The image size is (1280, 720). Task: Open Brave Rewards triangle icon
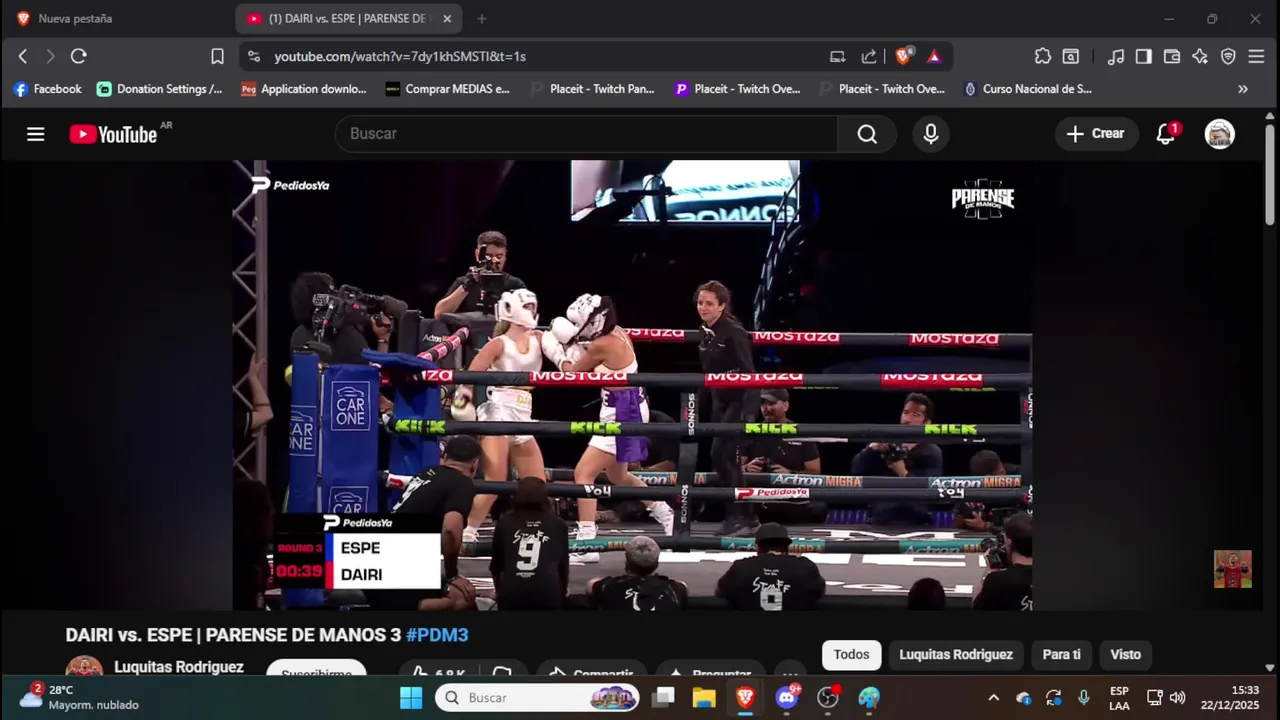(934, 57)
